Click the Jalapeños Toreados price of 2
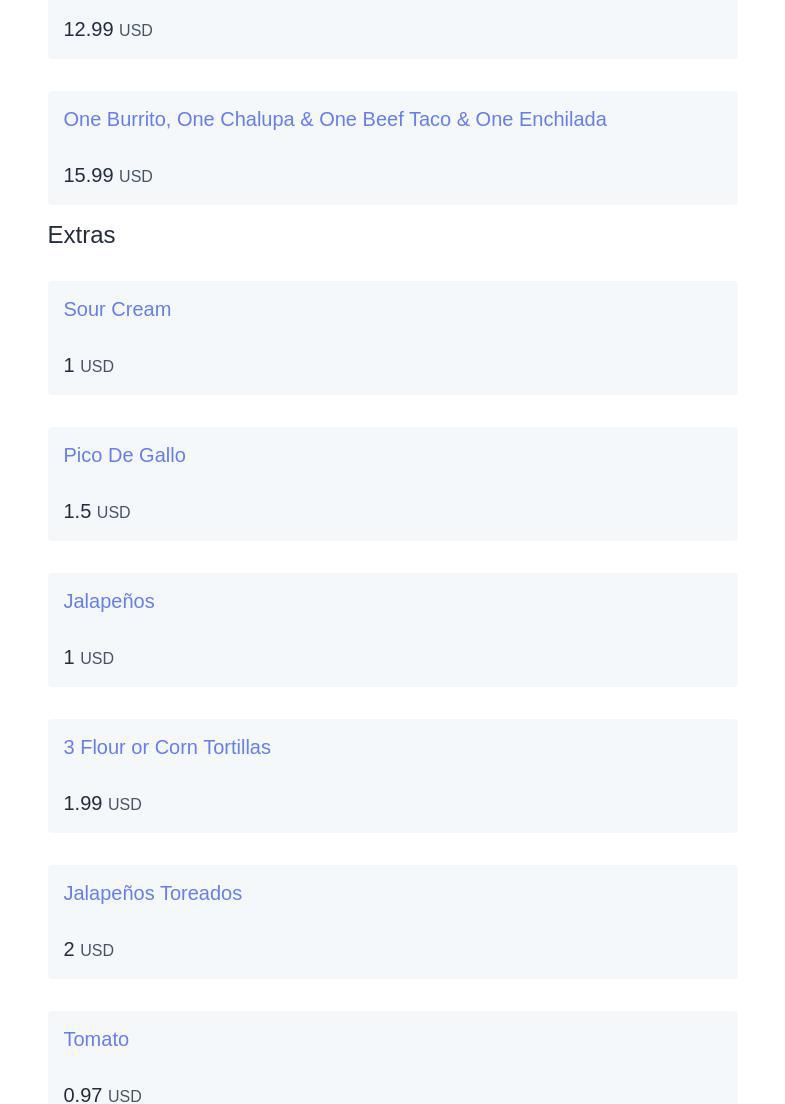The image size is (785, 1104). click(69, 949)
